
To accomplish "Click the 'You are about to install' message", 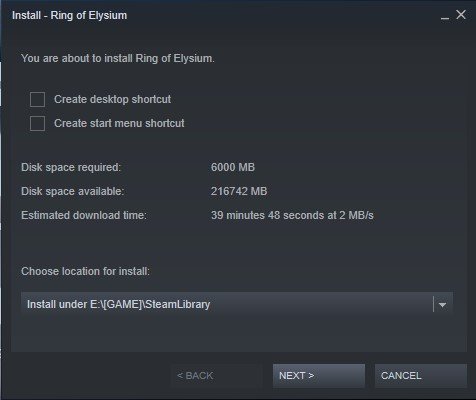I will pyautogui.click(x=118, y=58).
